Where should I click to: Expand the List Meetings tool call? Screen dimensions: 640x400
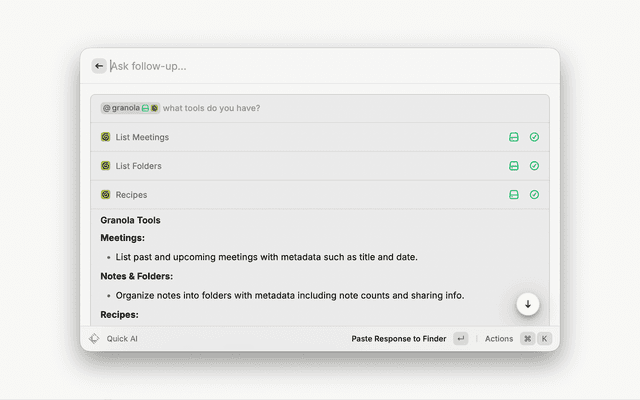pyautogui.click(x=142, y=137)
